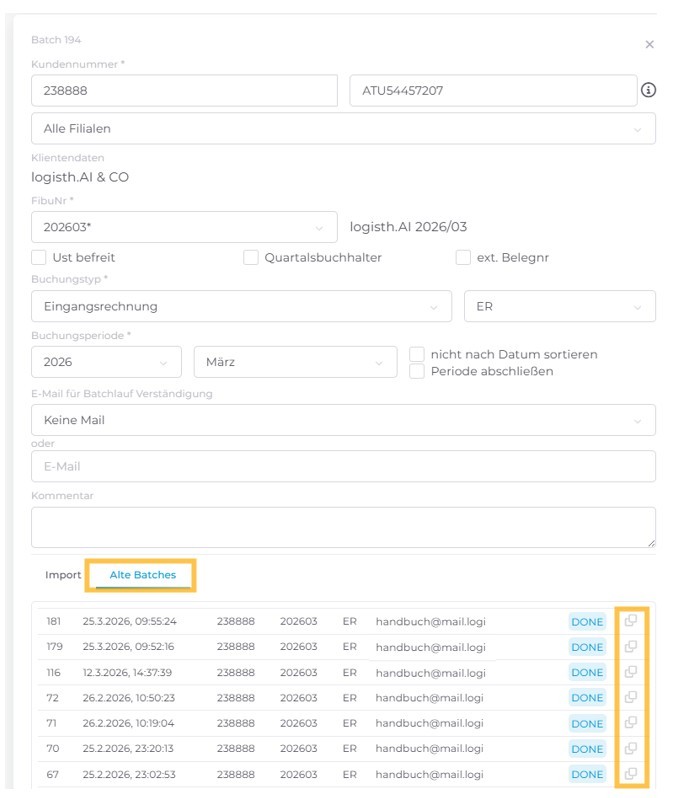Copy batch 71 using its copy icon
677x798 pixels.
(x=631, y=723)
